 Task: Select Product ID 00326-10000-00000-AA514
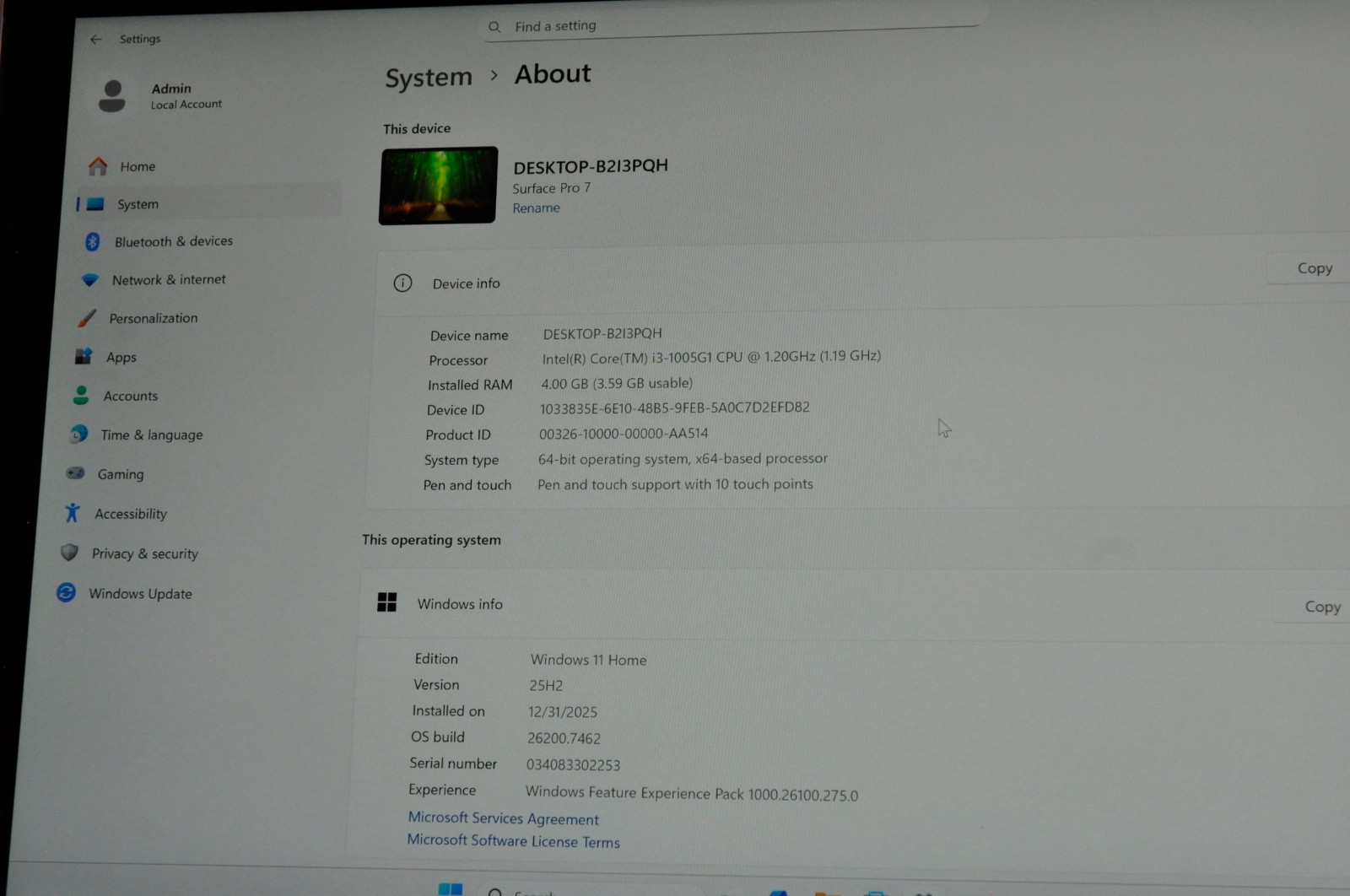pos(624,434)
